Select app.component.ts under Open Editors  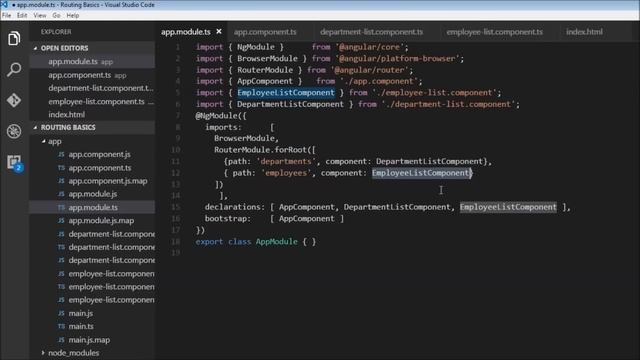tap(93, 75)
